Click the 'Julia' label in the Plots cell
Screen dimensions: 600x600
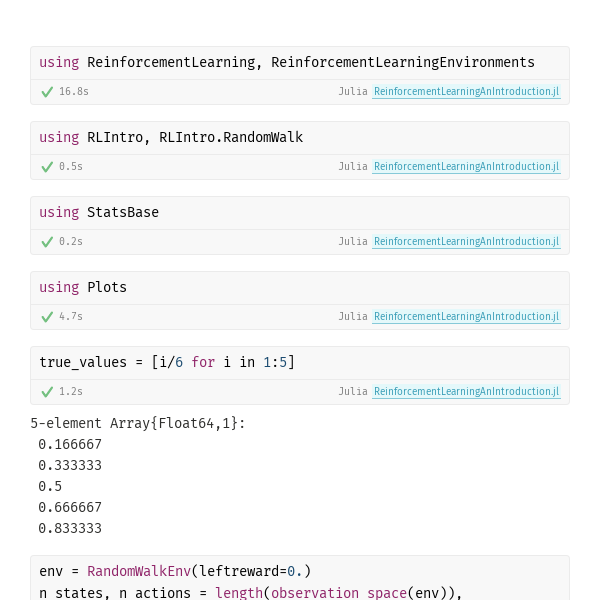tap(353, 316)
